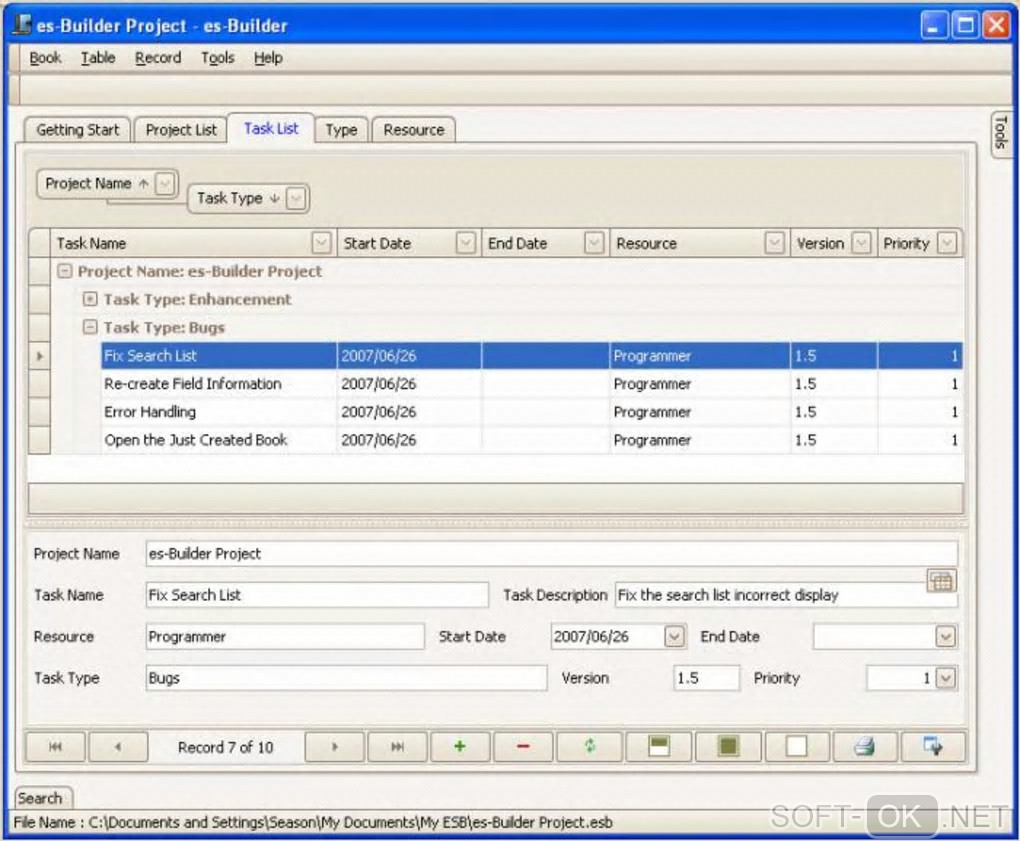
Task: Open the Priority field dropdown in form
Action: (946, 678)
